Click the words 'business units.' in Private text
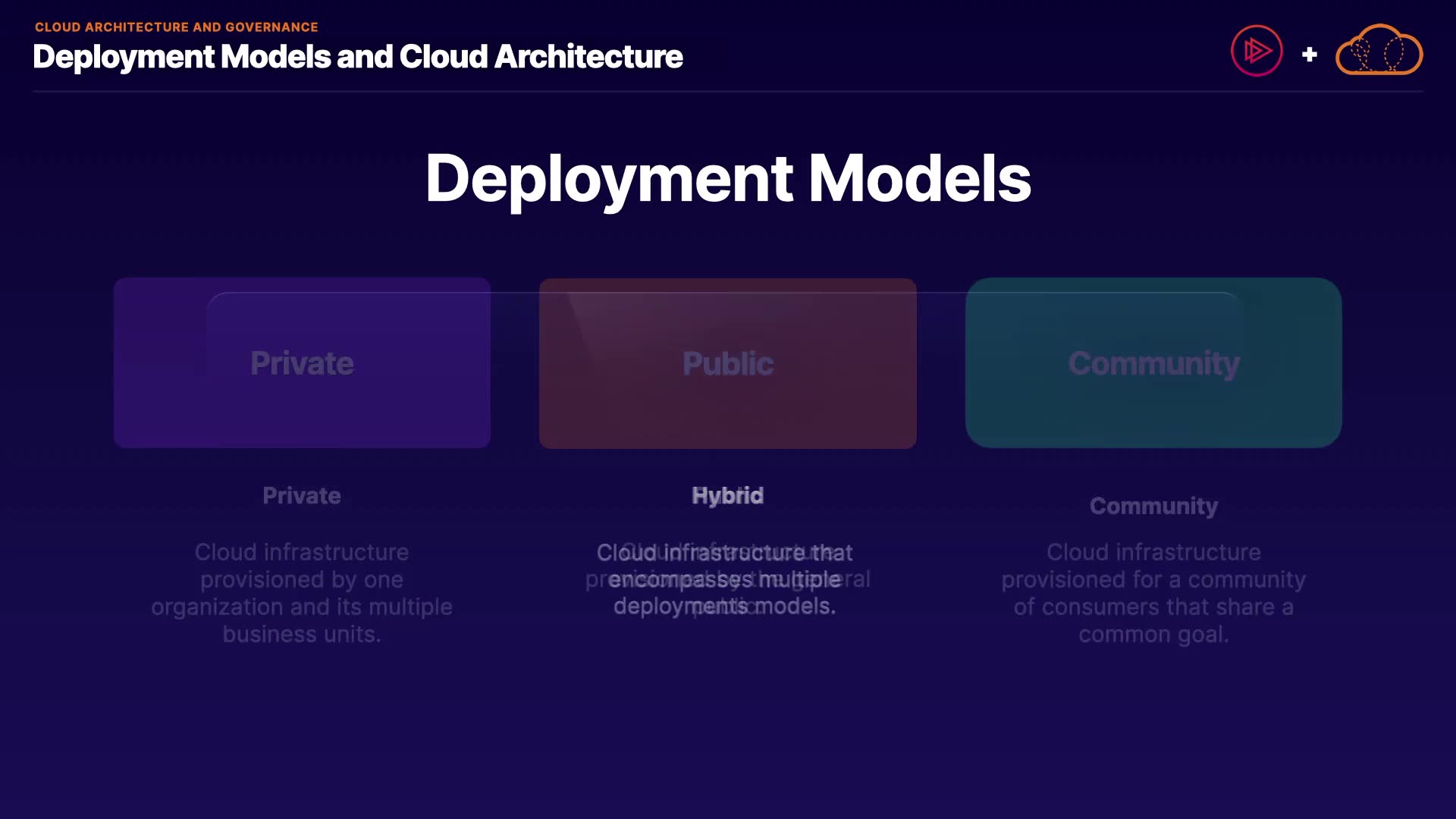The image size is (1456, 819). tap(302, 634)
